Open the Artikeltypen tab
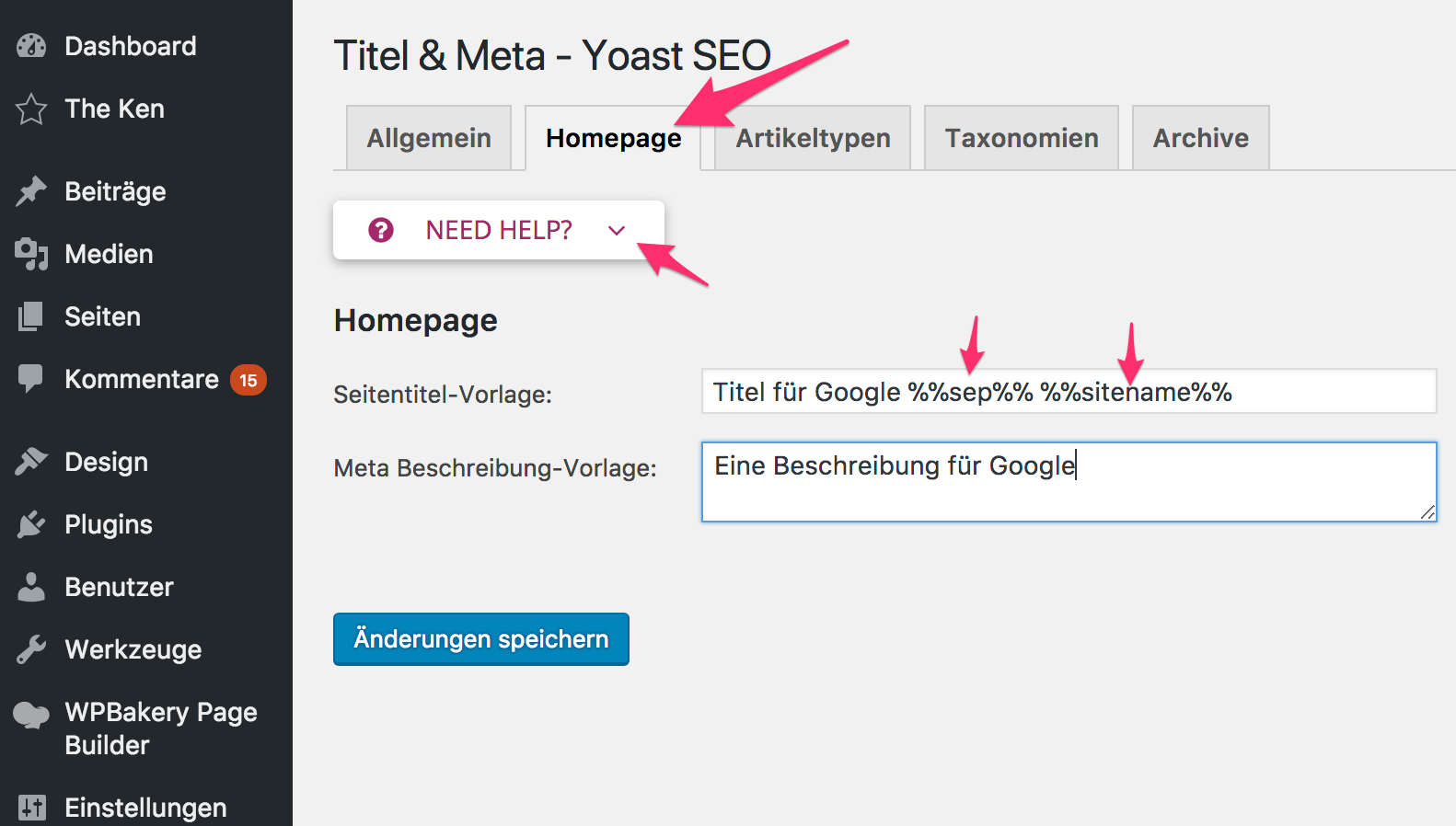 [x=813, y=138]
